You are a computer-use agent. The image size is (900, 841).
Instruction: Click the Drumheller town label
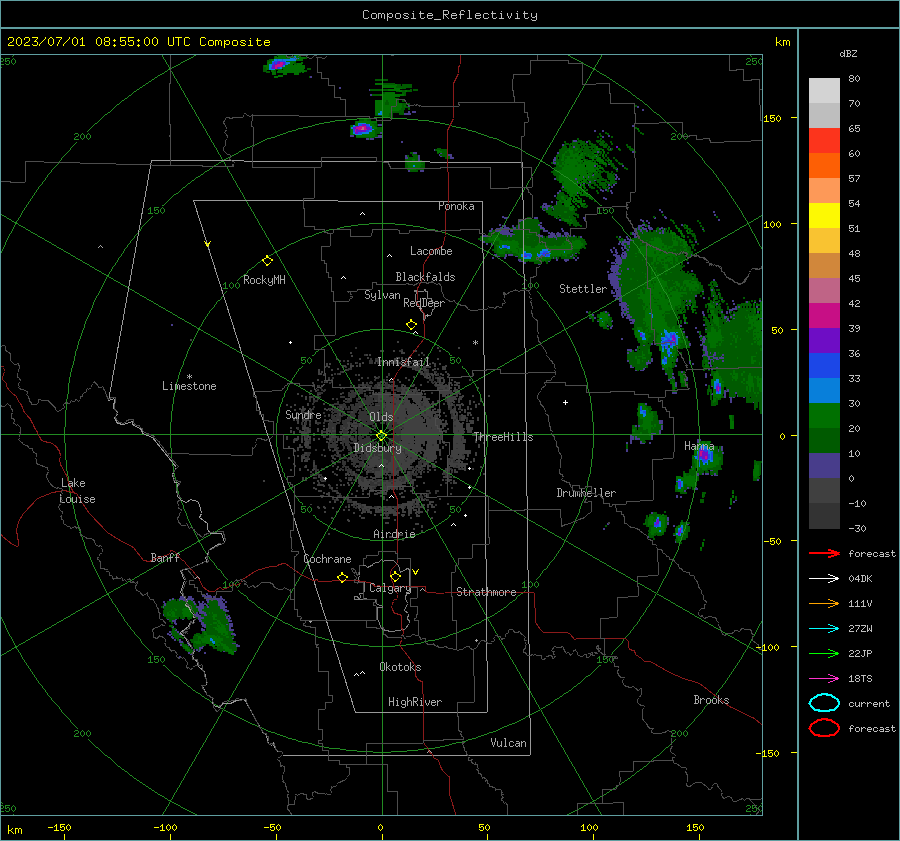[586, 493]
